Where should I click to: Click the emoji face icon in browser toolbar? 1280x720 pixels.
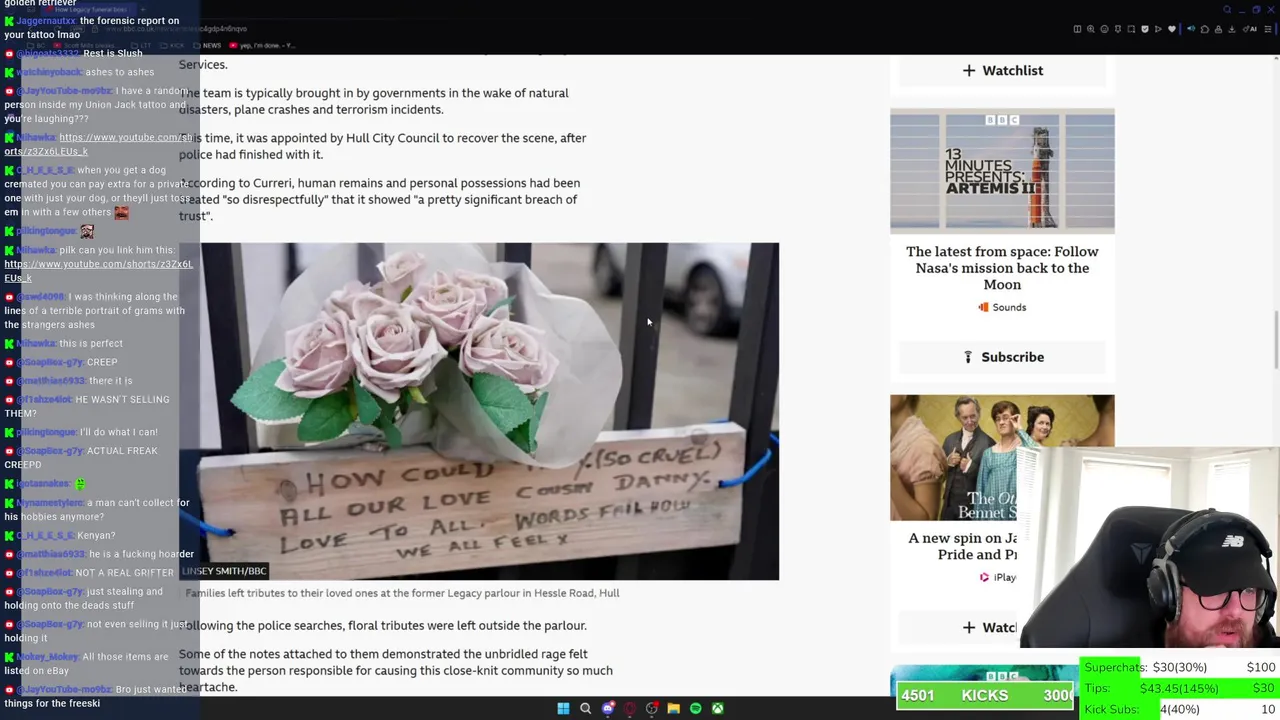tap(1104, 29)
